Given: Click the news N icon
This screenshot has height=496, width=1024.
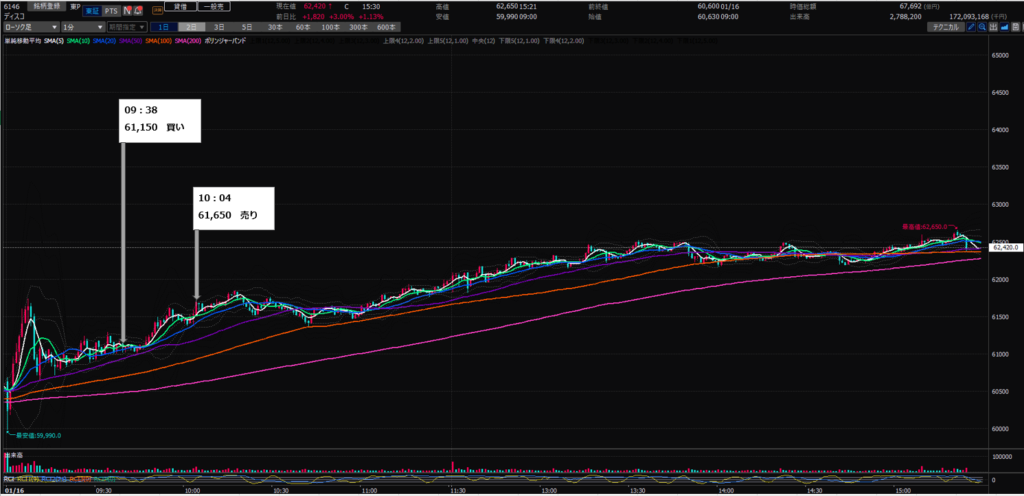Looking at the screenshot, I should (x=128, y=10).
